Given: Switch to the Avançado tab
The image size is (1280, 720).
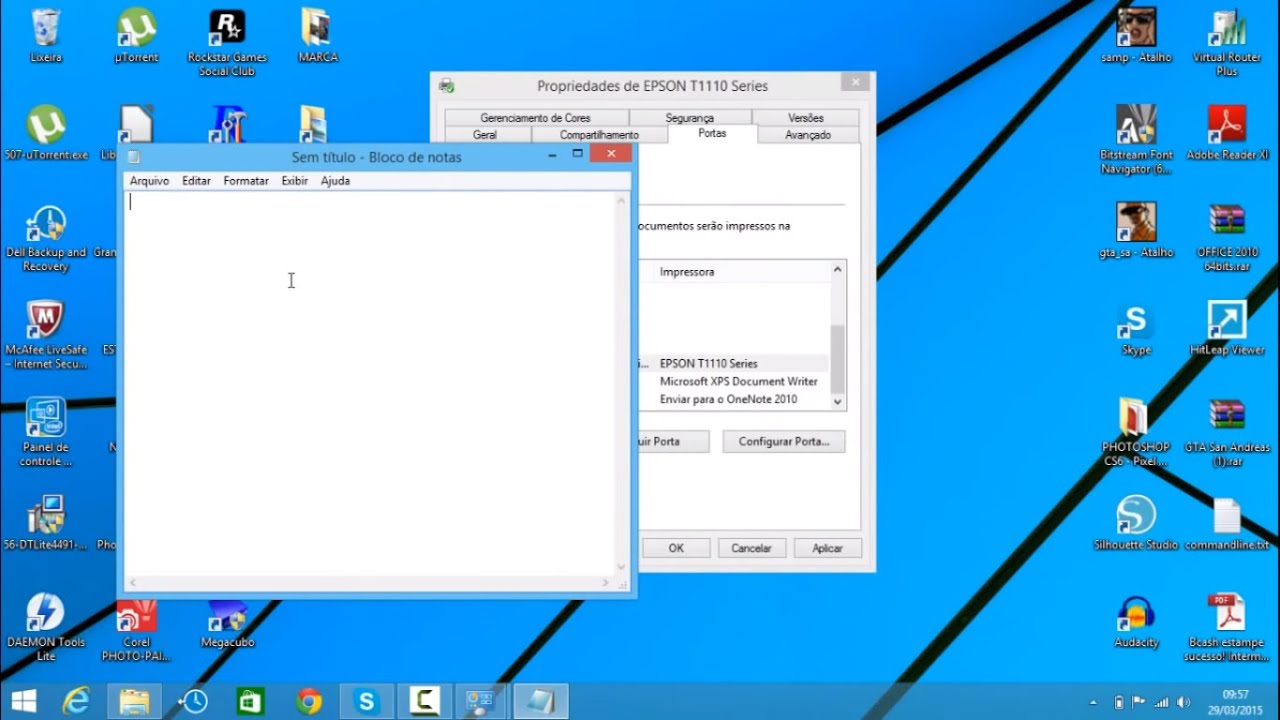Looking at the screenshot, I should click(x=808, y=135).
